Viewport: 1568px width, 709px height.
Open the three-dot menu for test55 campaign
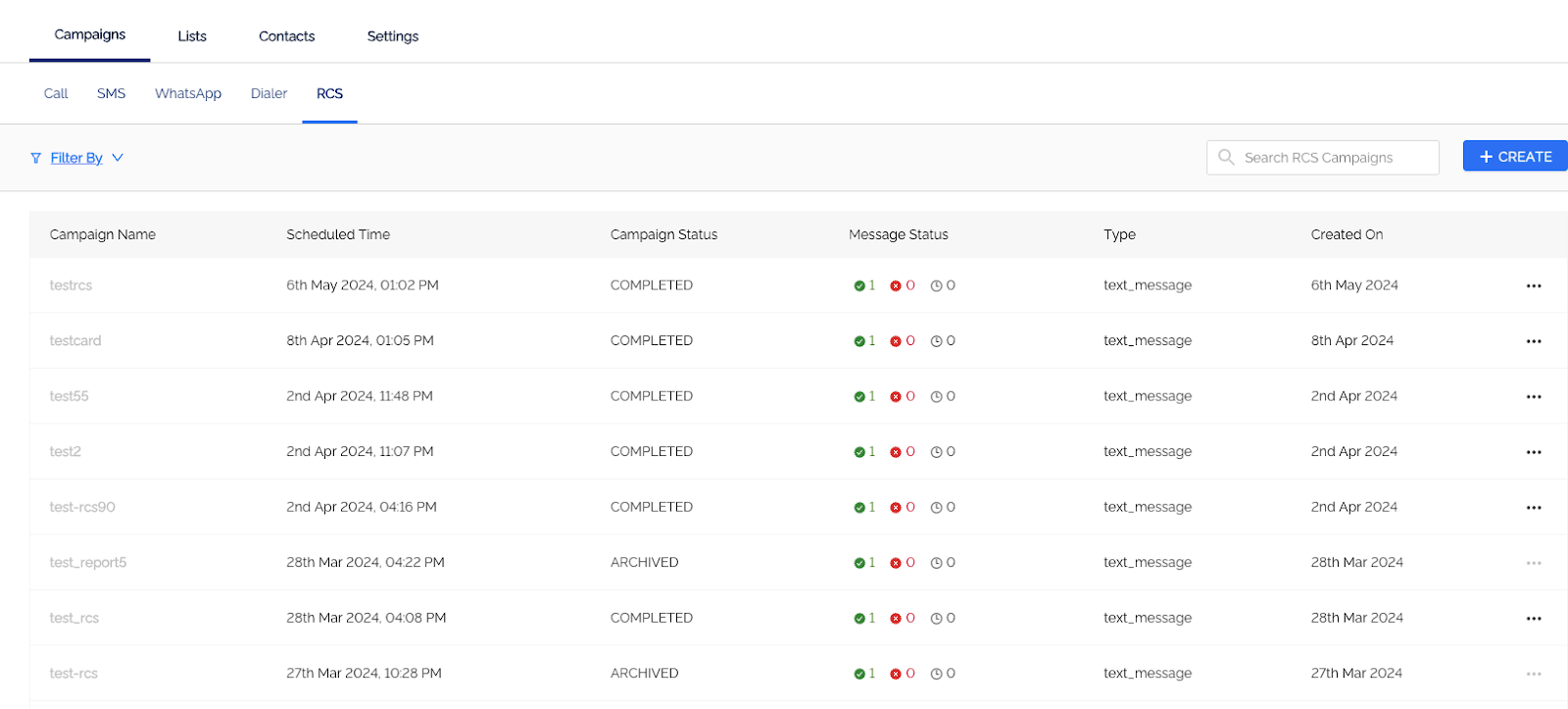(x=1534, y=397)
